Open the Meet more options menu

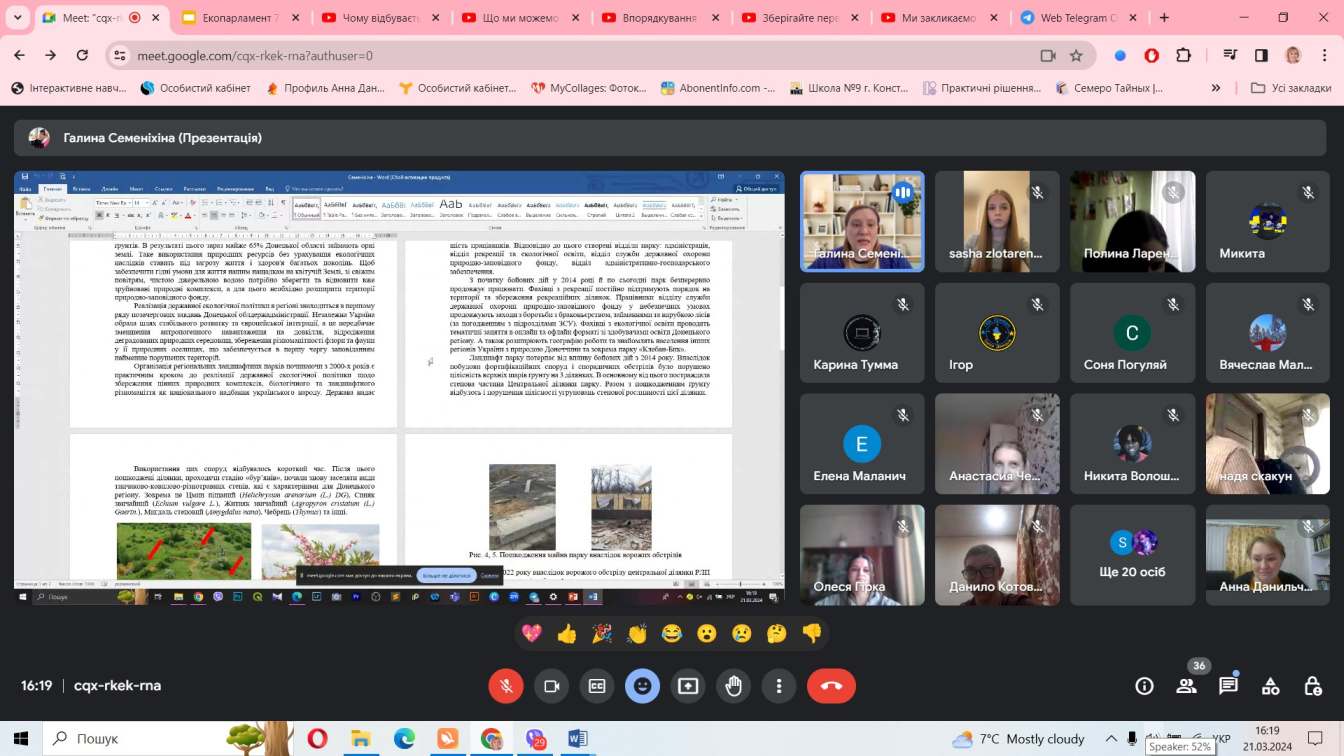pos(779,686)
